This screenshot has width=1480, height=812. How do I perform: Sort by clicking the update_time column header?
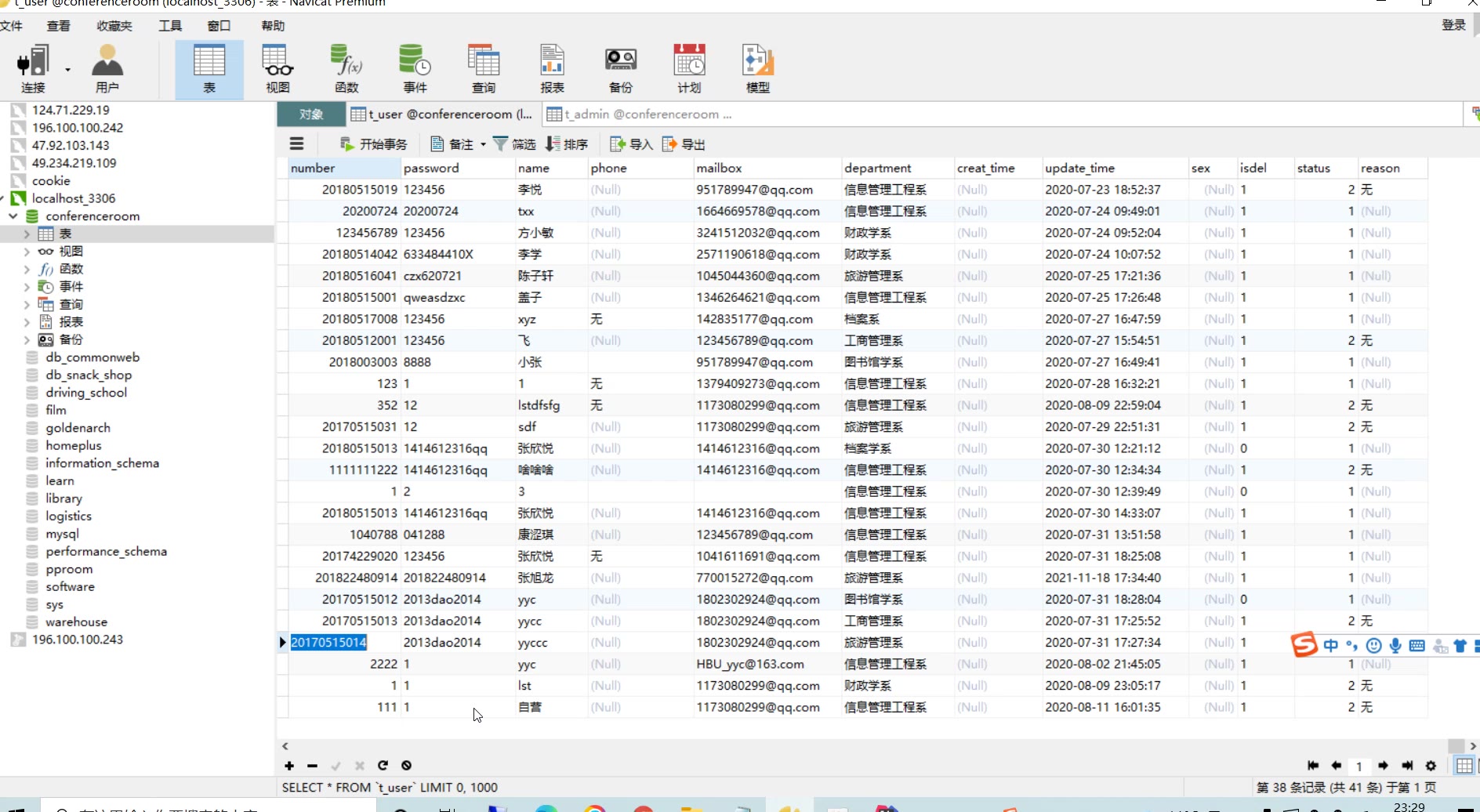pyautogui.click(x=1079, y=169)
